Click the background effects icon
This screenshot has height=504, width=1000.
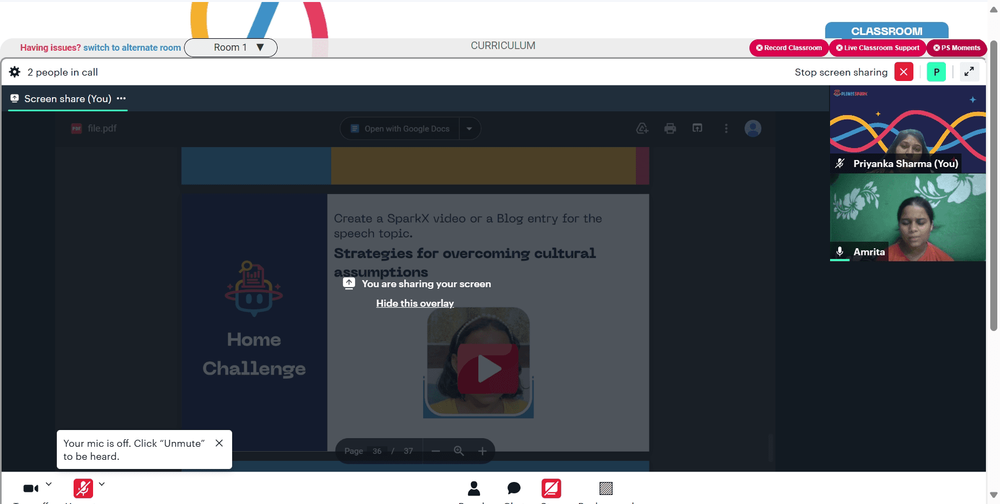click(605, 489)
